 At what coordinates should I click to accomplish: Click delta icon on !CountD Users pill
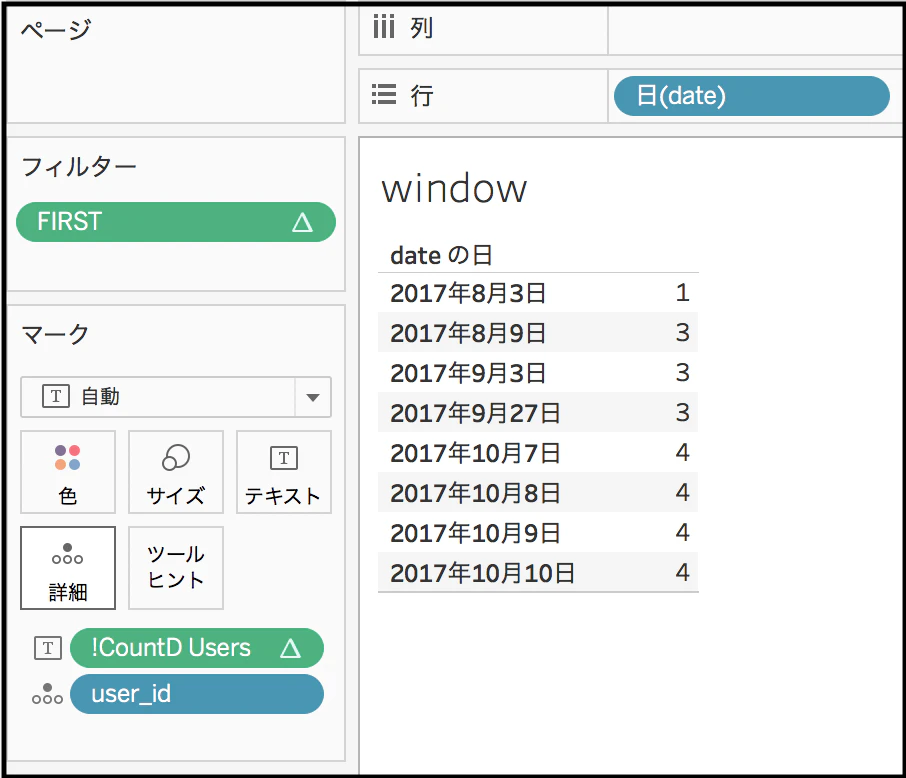(290, 648)
